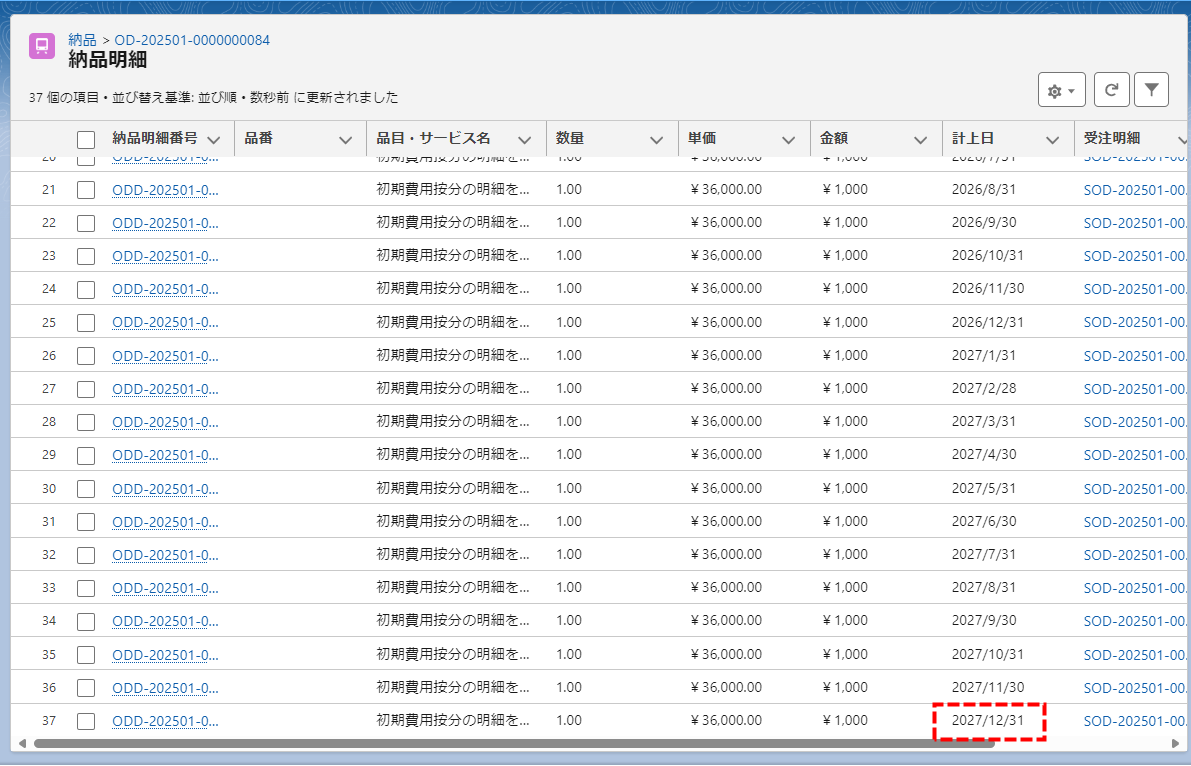1191x766 pixels.
Task: Open the OD-202501-0000000084 breadcrumb link
Action: pos(192,40)
